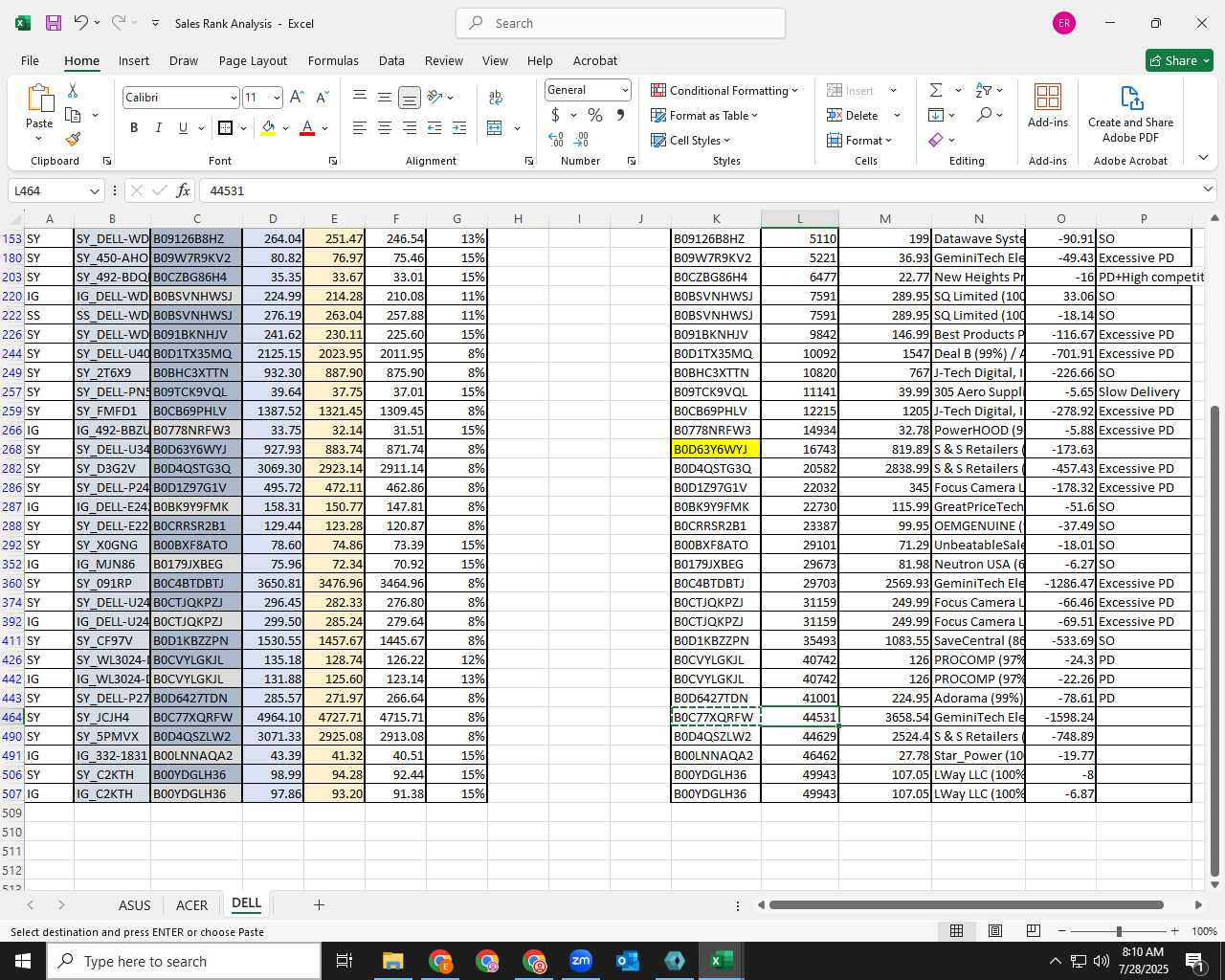Toggle italic formatting
This screenshot has height=980, width=1225.
coord(158,128)
